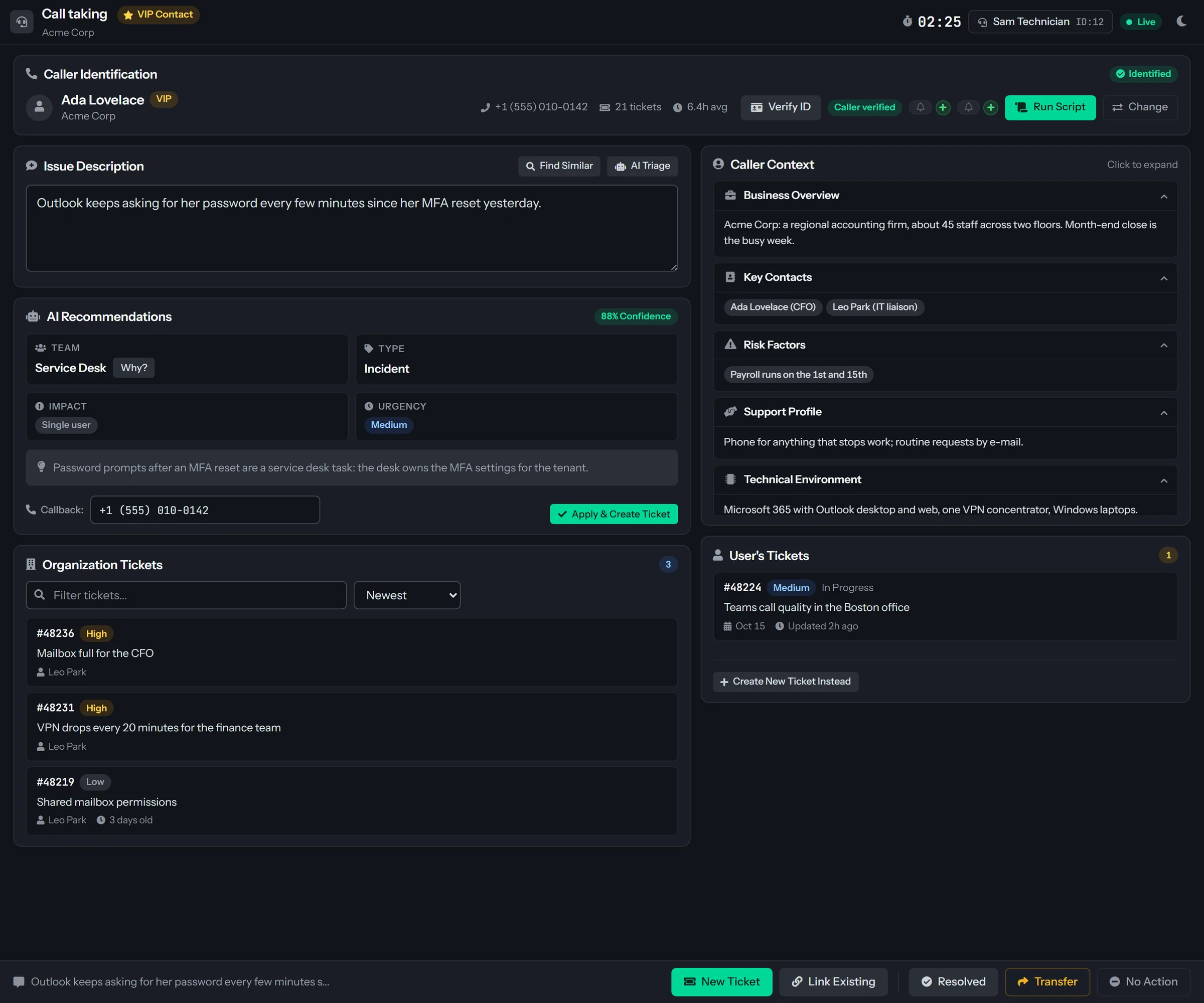Click the Single user impact chip
Screen dimensions: 1204x1003
[66, 425]
